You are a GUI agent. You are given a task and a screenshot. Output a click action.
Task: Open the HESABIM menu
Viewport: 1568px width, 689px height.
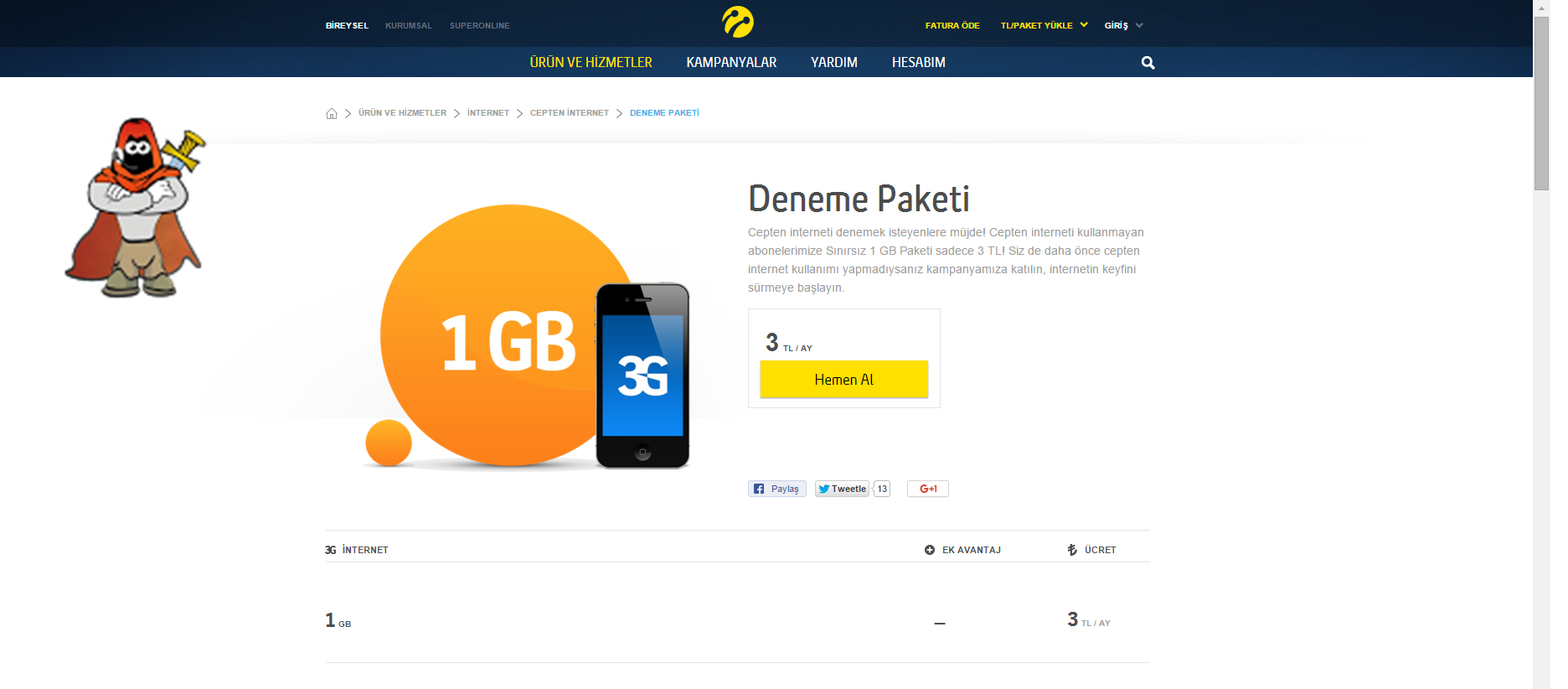(x=919, y=62)
